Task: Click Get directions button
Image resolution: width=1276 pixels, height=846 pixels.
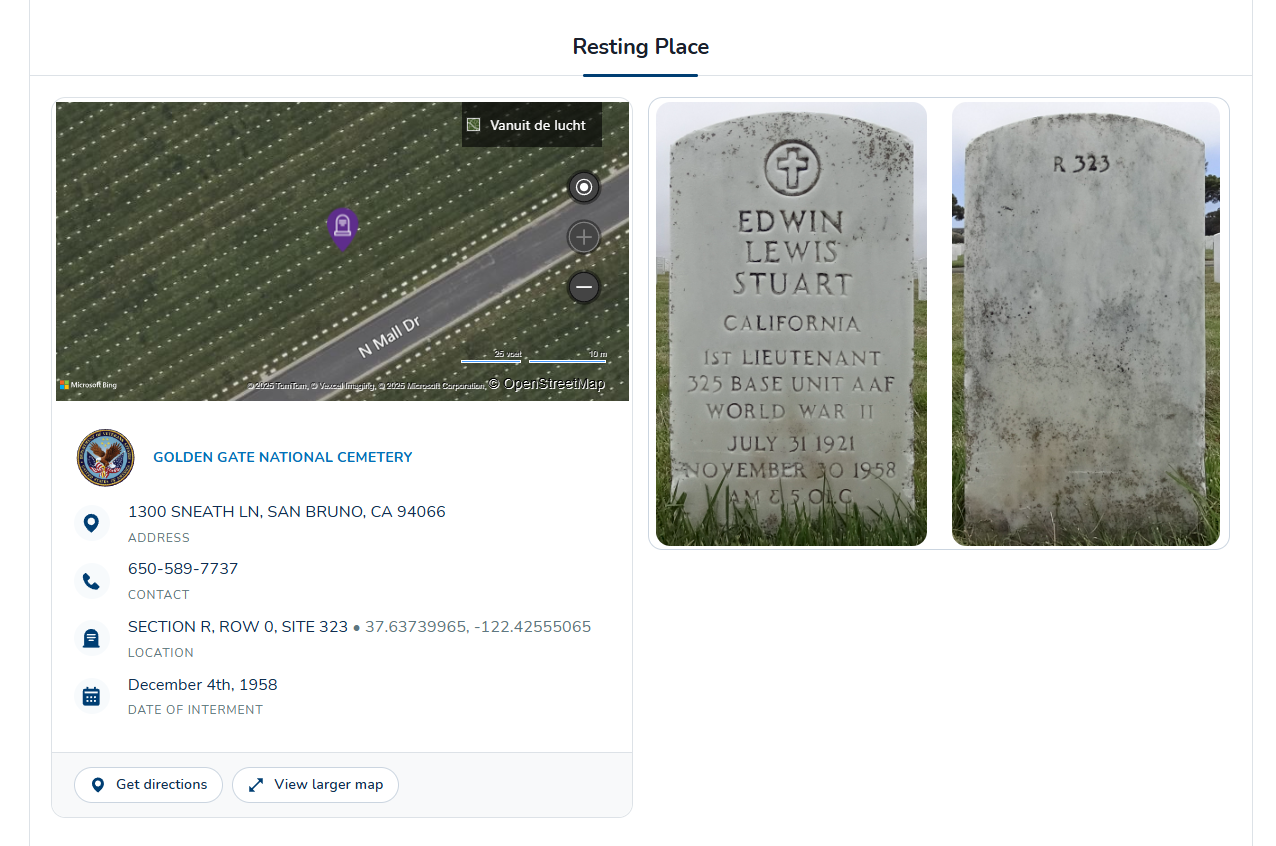Action: tap(148, 785)
